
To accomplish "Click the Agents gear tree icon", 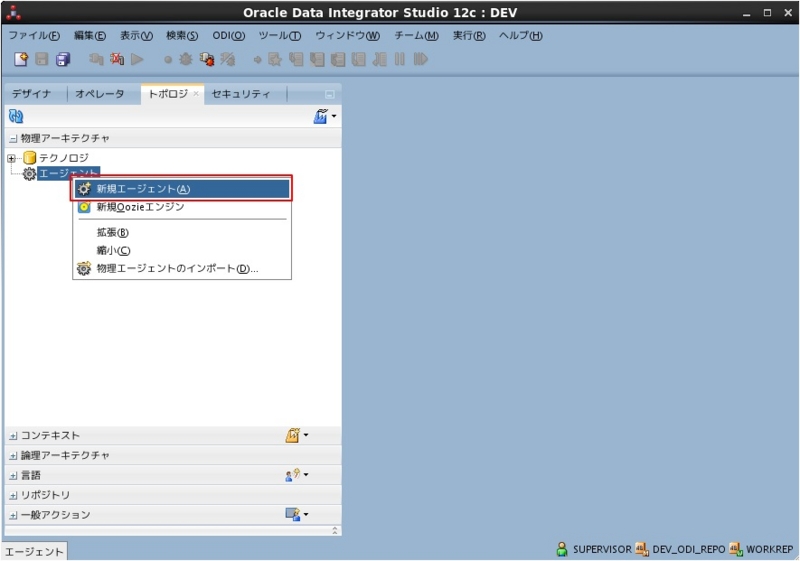I will click(x=29, y=174).
